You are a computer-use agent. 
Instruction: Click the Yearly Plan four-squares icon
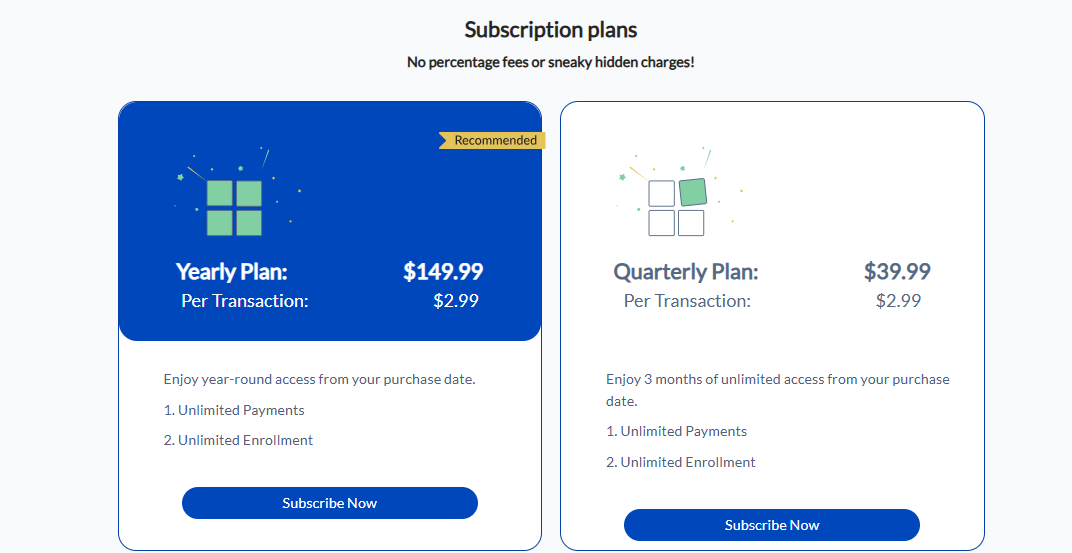234,207
